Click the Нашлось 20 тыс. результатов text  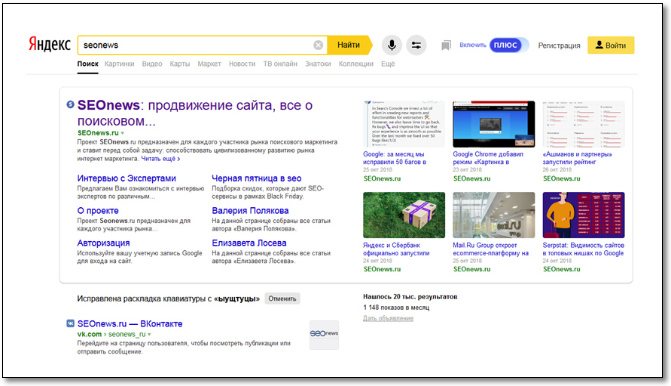point(410,297)
